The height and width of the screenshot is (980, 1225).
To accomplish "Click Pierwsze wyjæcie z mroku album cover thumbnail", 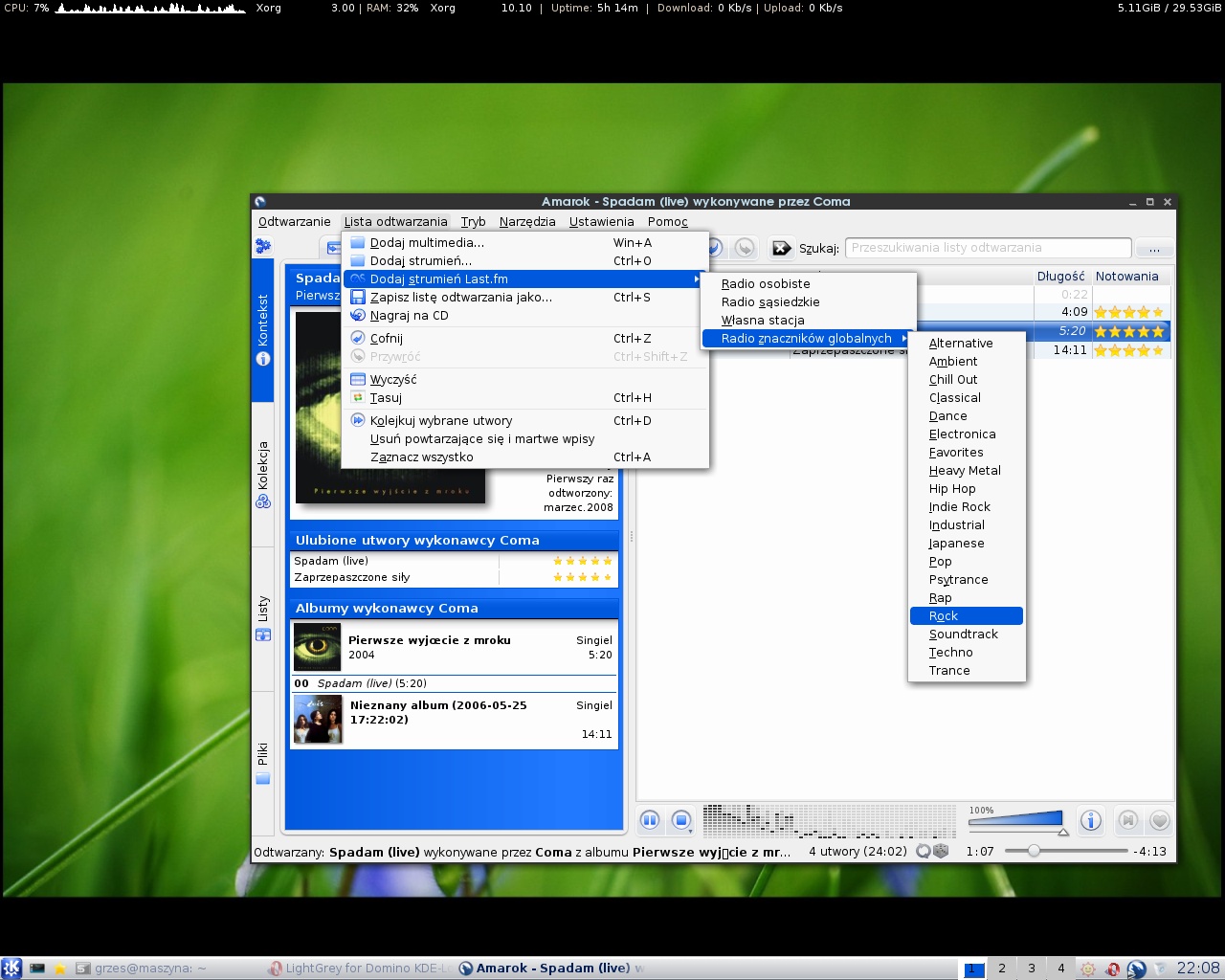I will (x=317, y=647).
